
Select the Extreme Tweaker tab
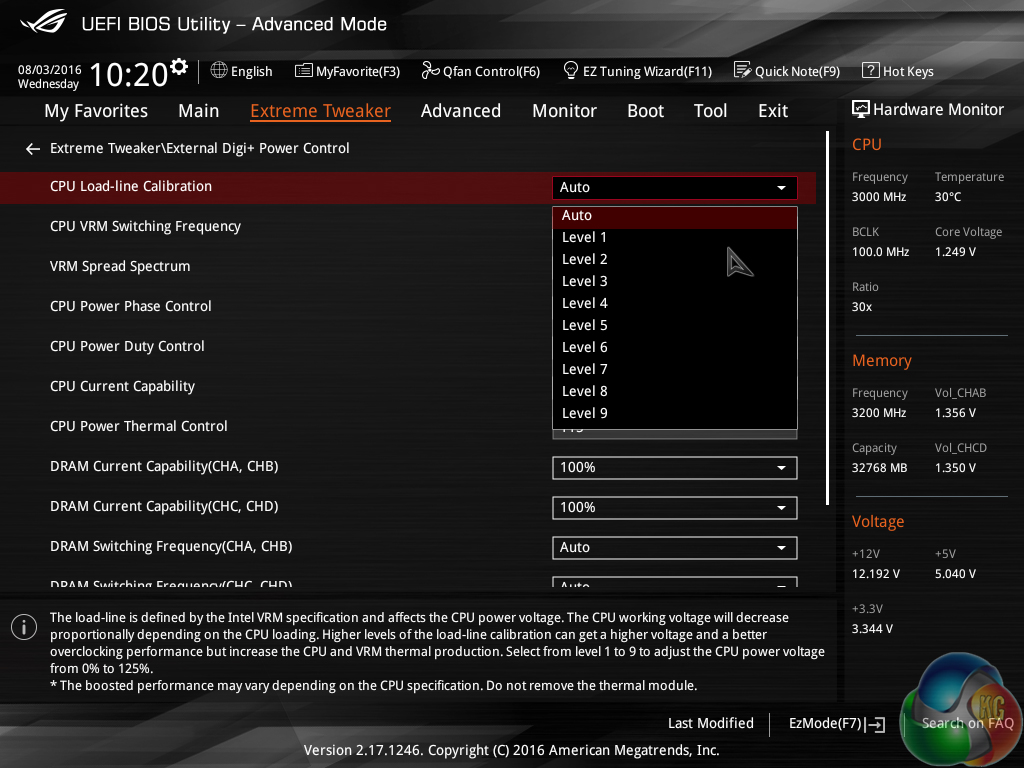[x=321, y=111]
